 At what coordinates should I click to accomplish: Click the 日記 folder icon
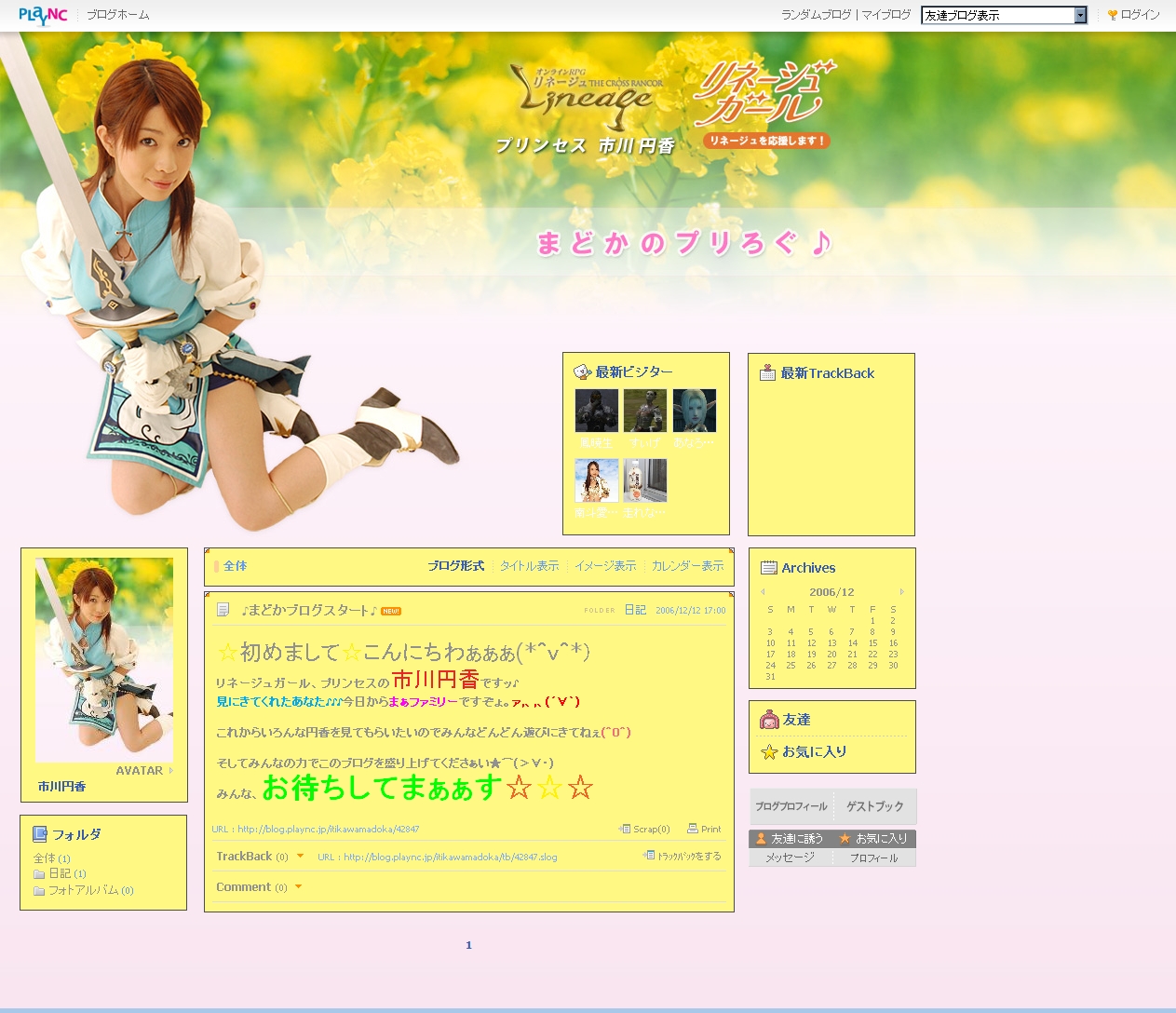point(39,874)
